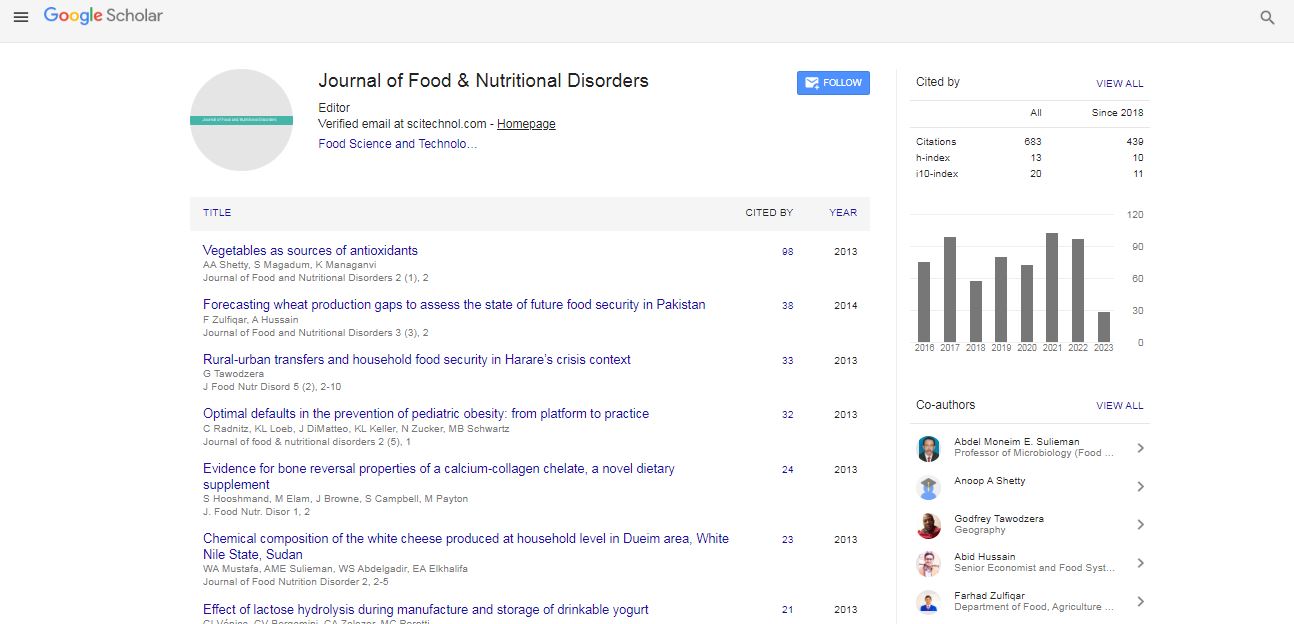Screen dimensions: 1294x624
Task: Click View All in Cited by panel
Action: (x=1120, y=84)
